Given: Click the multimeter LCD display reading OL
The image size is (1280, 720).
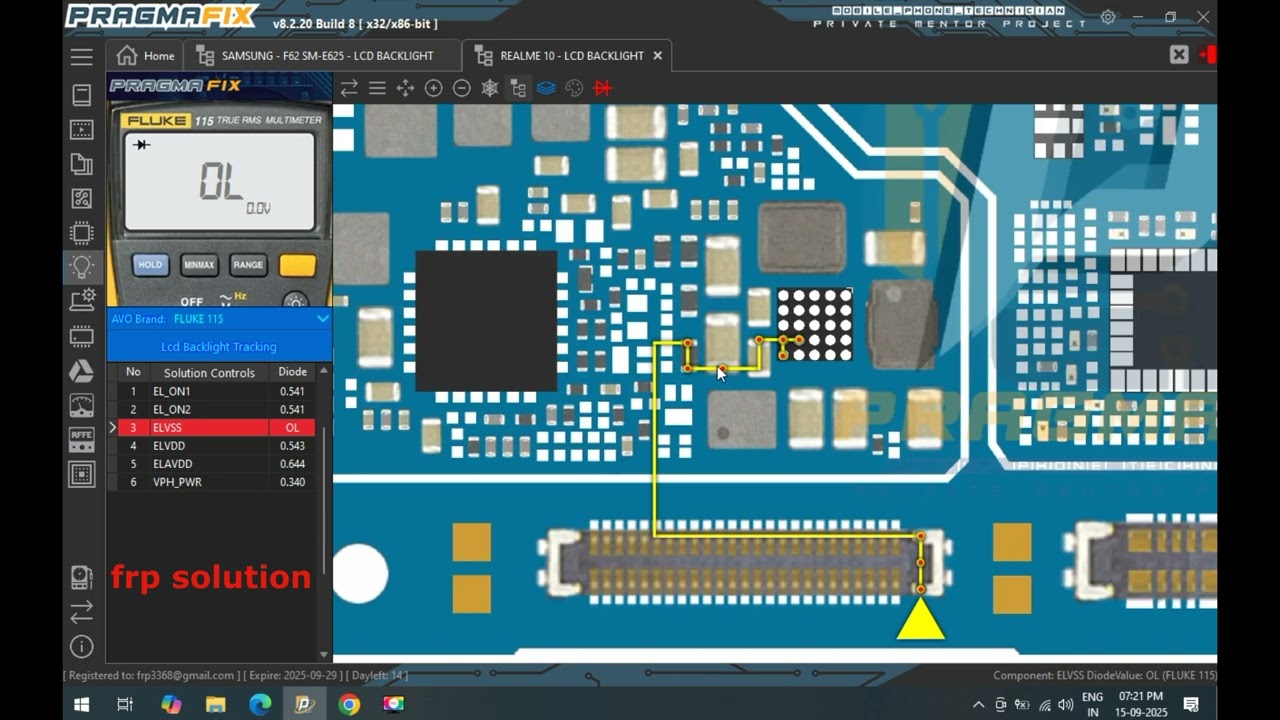Looking at the screenshot, I should pos(219,182).
